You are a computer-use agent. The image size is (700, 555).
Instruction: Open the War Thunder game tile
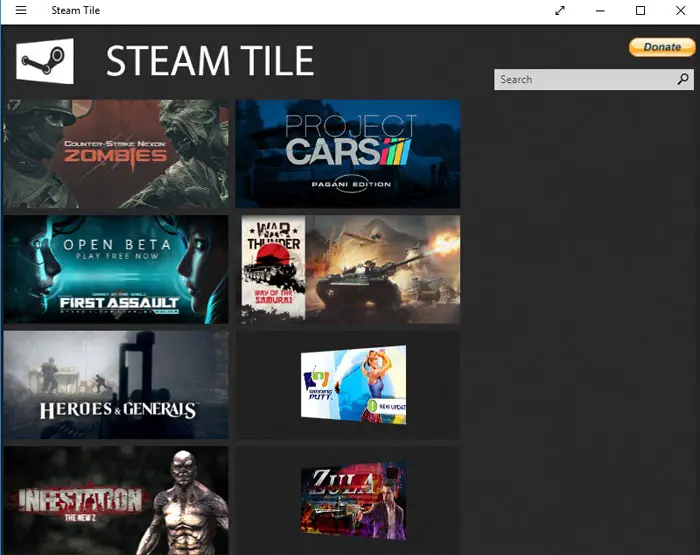point(350,269)
